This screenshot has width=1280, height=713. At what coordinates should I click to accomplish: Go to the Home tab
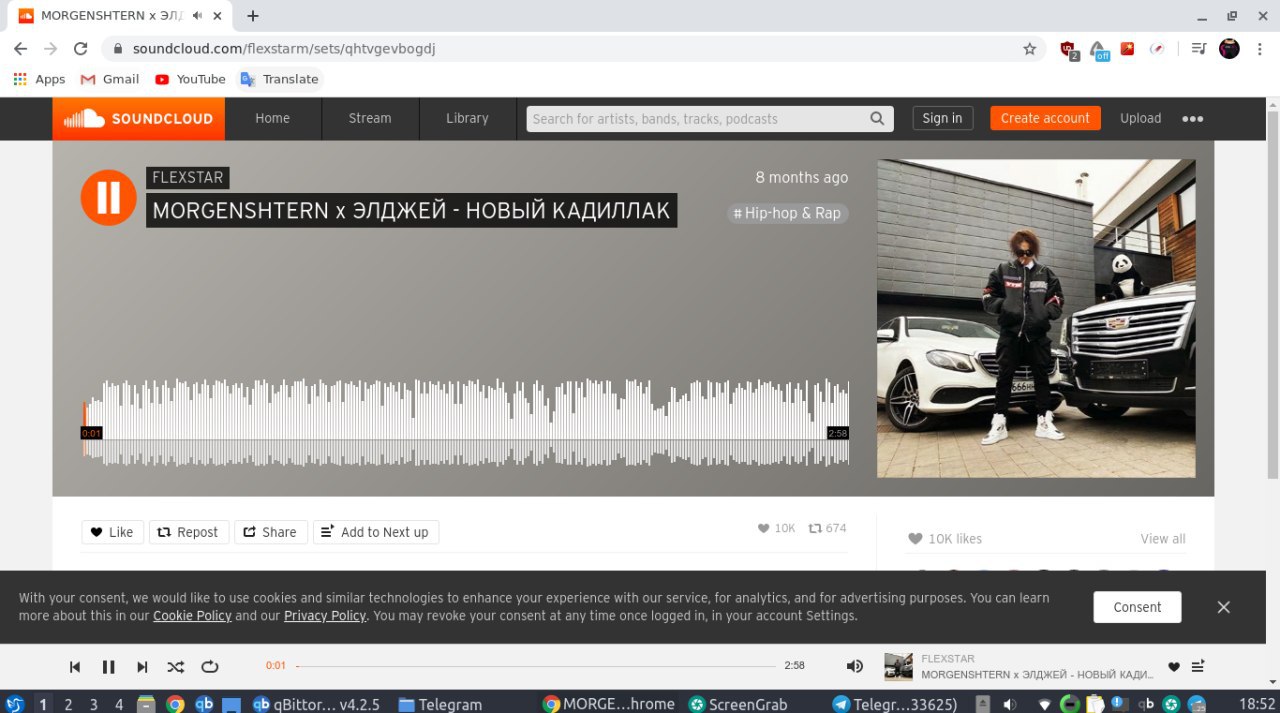click(x=272, y=118)
